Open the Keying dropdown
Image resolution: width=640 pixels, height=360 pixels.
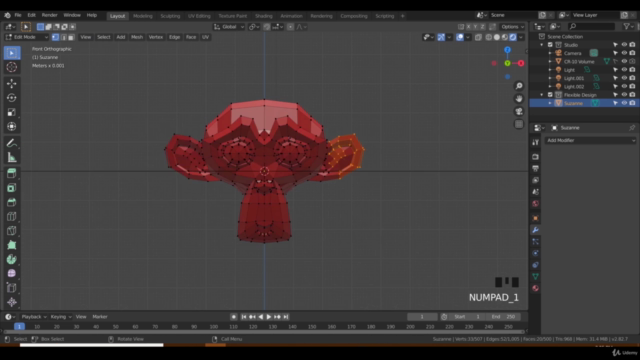[60, 317]
